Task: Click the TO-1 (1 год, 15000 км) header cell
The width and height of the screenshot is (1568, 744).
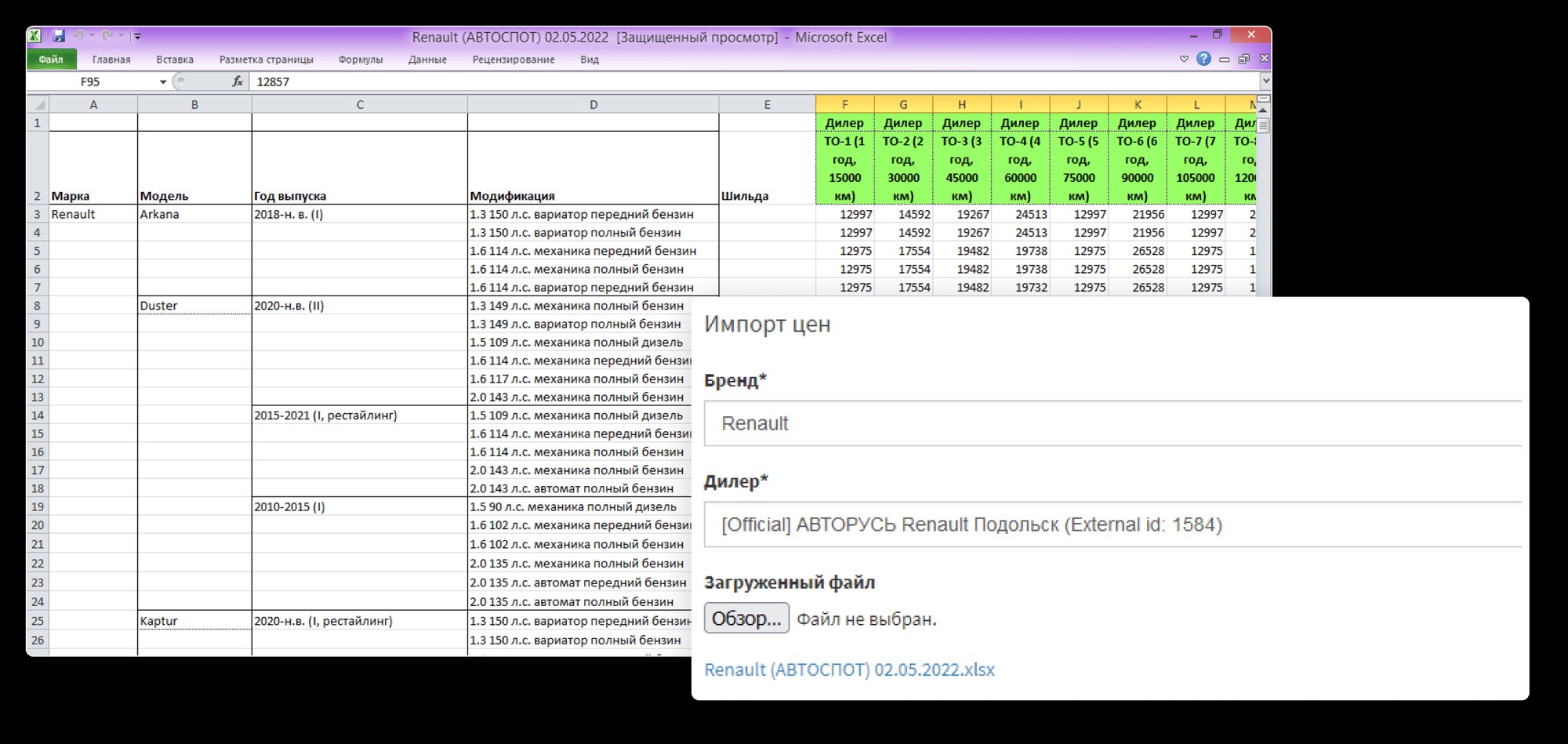Action: click(845, 168)
